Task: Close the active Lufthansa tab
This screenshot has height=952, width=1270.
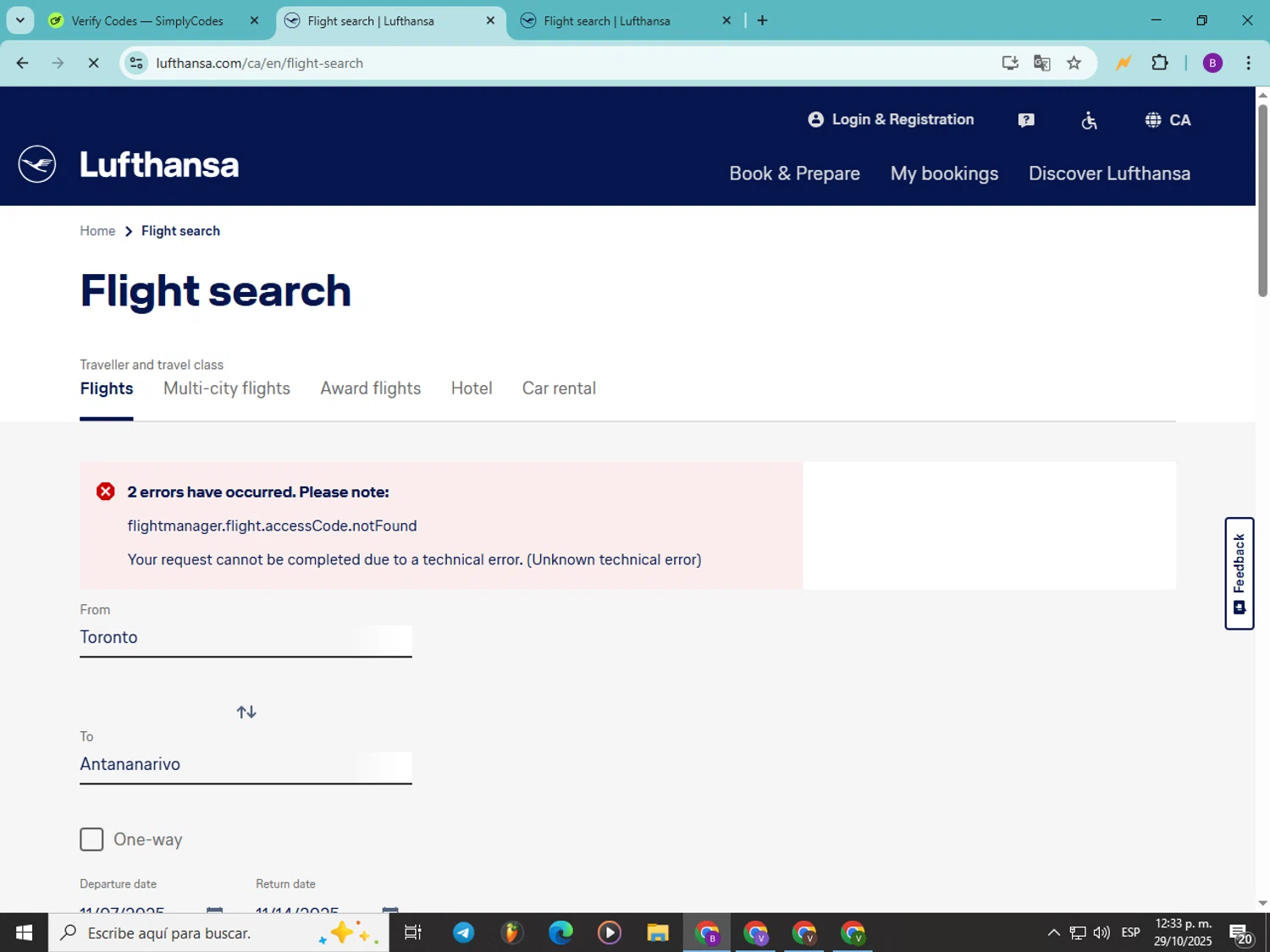Action: 490,21
